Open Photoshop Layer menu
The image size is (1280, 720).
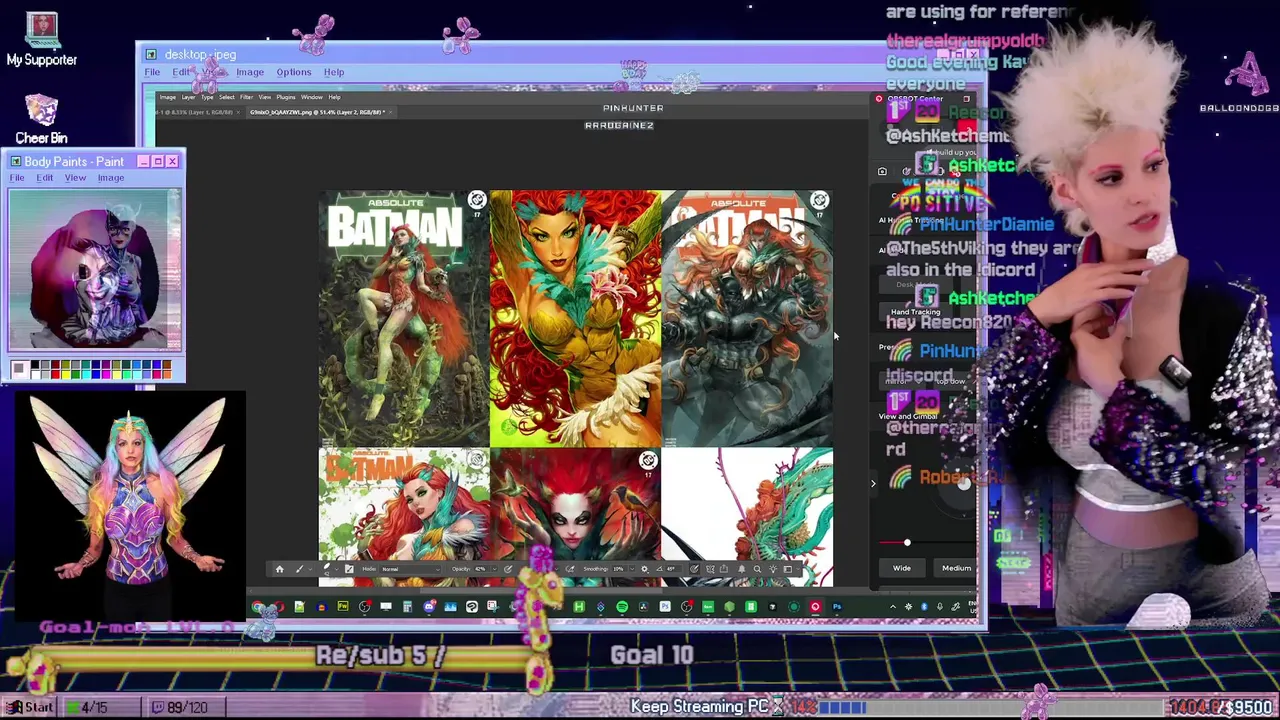pyautogui.click(x=188, y=97)
